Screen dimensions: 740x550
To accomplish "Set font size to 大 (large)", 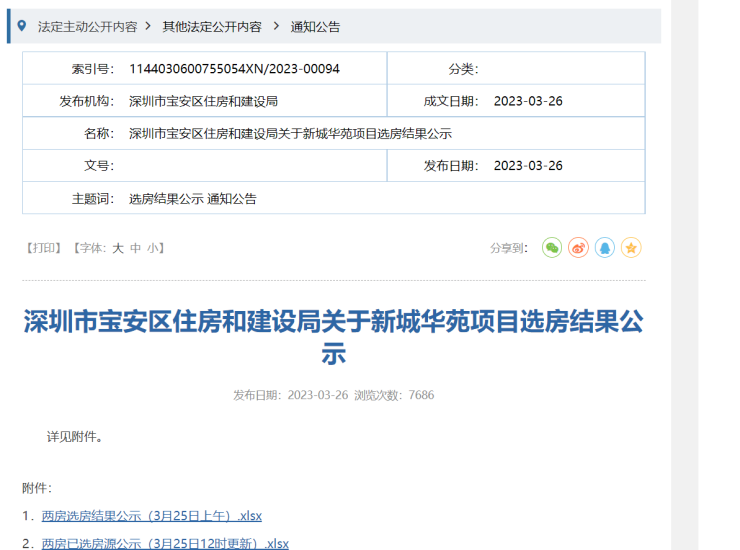I will pyautogui.click(x=118, y=248).
